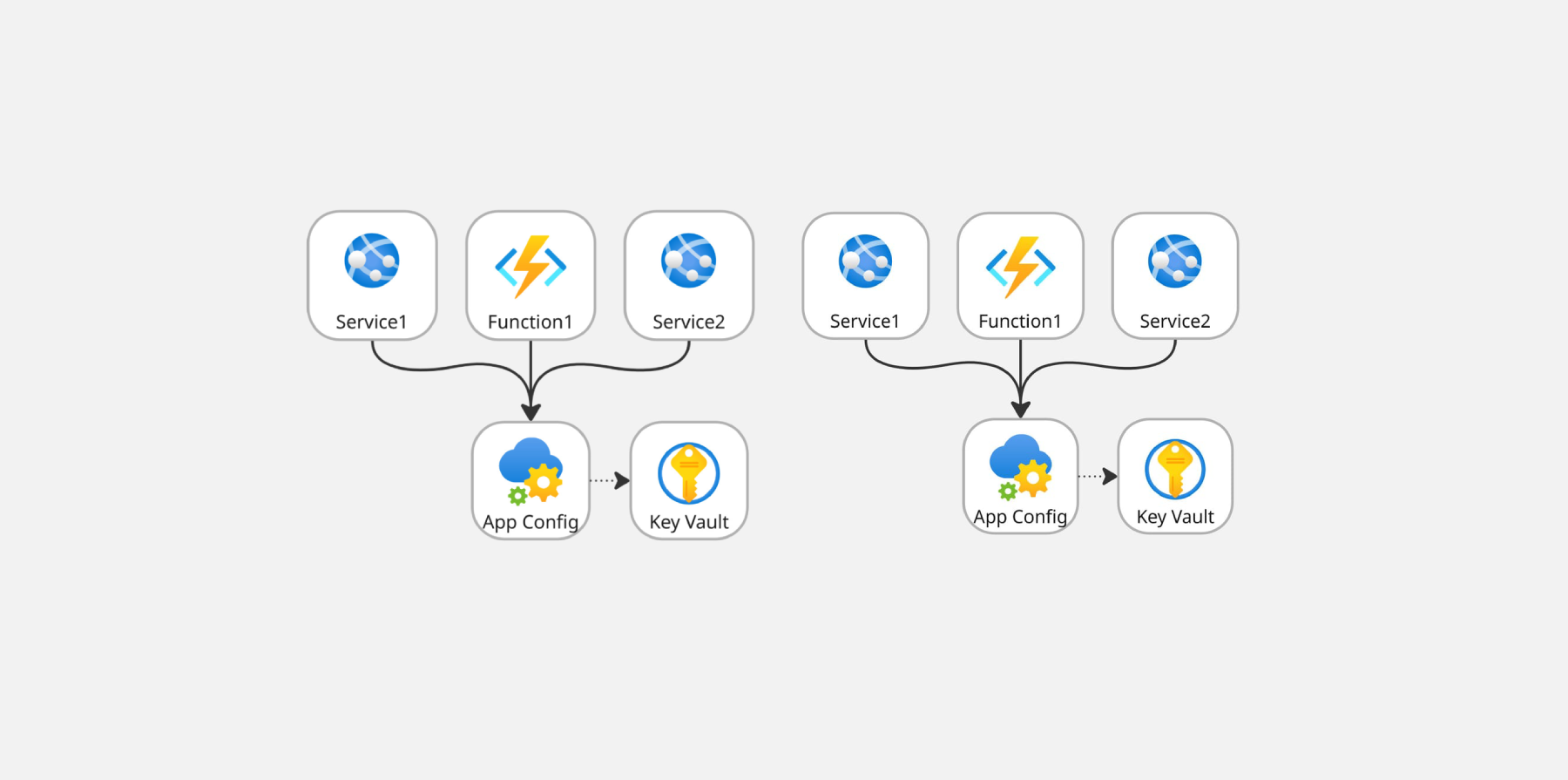The width and height of the screenshot is (1568, 780).
Task: Click the Key Vault label in the right diagram
Action: (1175, 518)
